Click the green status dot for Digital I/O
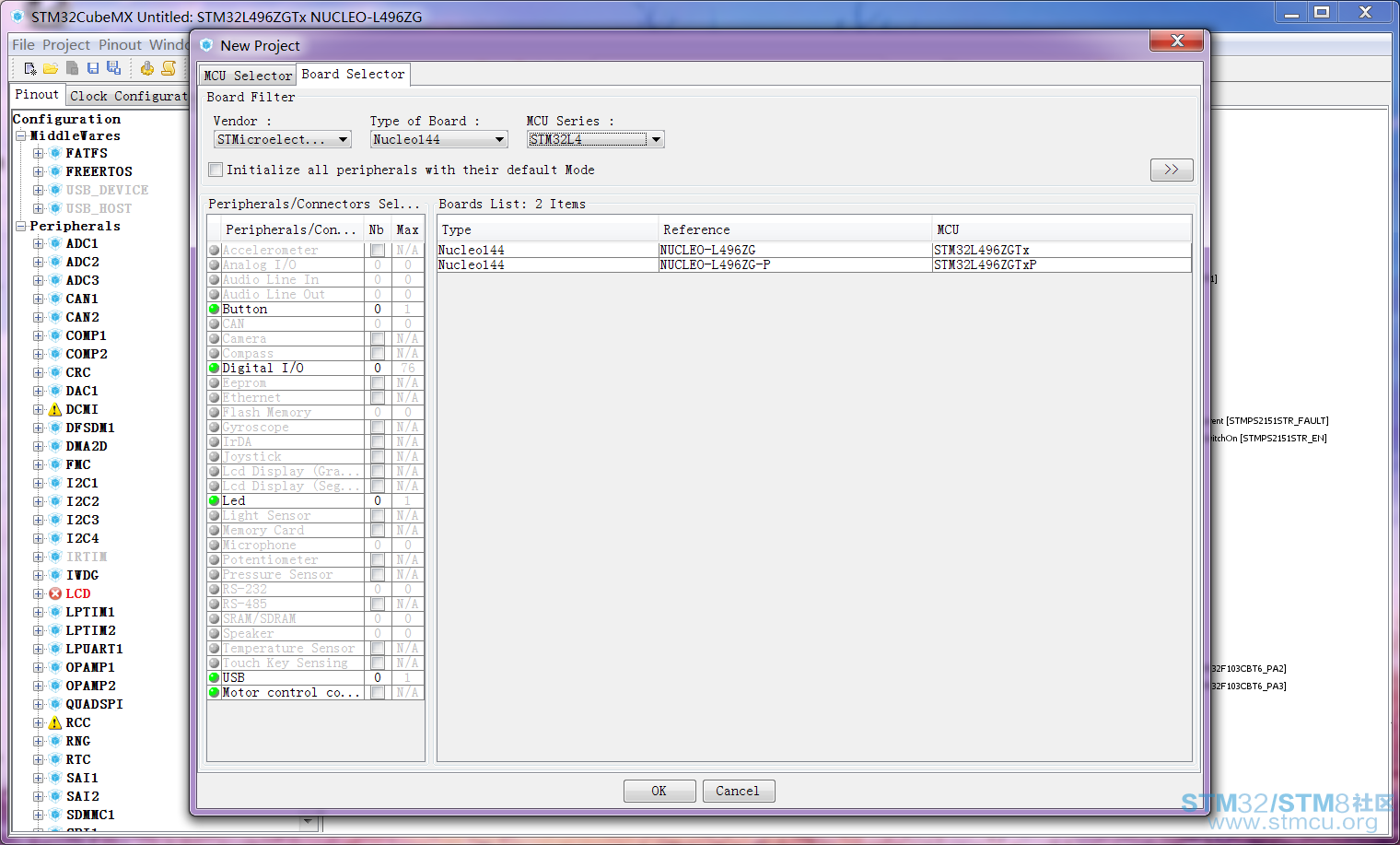This screenshot has height=845, width=1400. [215, 369]
